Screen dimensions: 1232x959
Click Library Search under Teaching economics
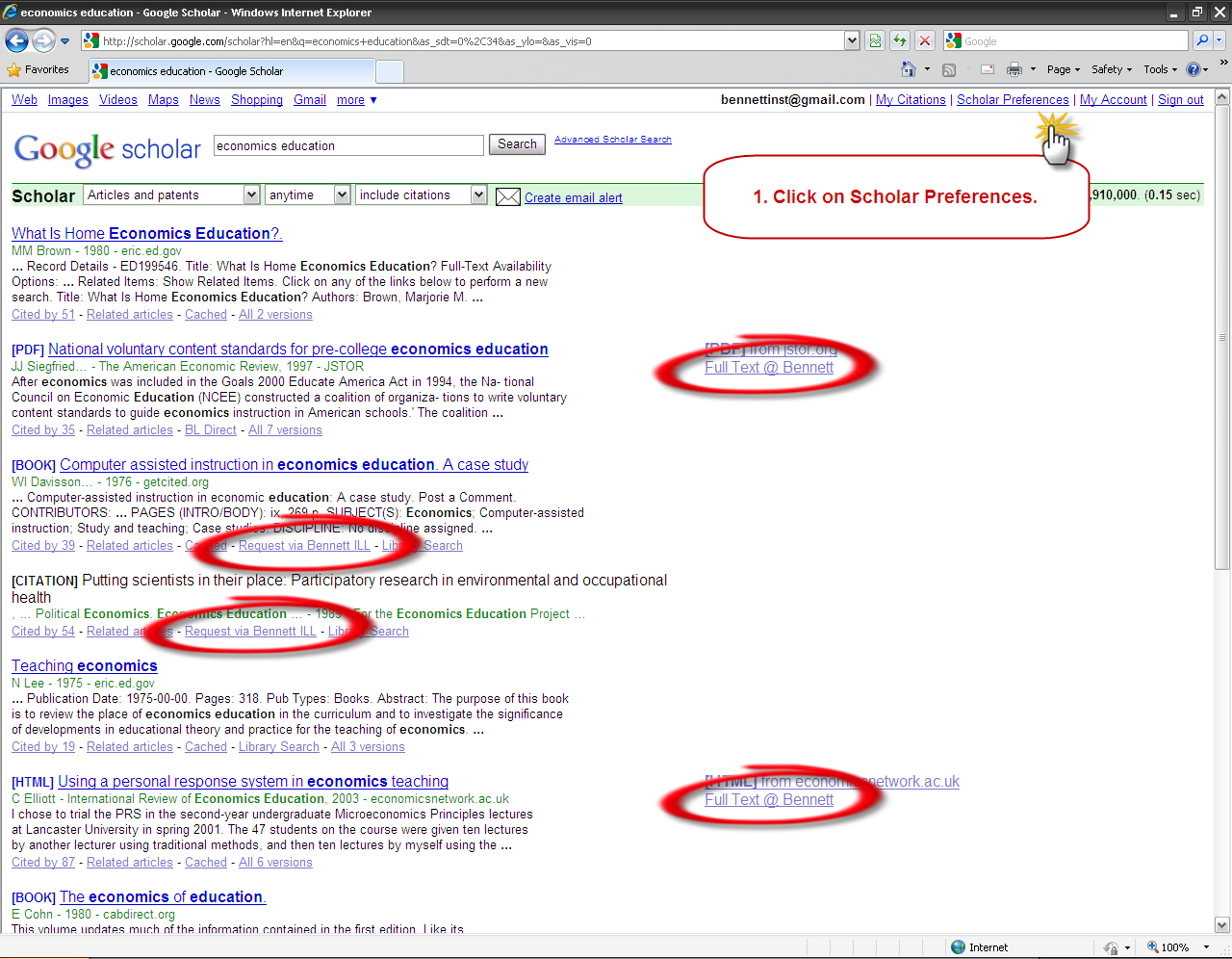(x=279, y=746)
